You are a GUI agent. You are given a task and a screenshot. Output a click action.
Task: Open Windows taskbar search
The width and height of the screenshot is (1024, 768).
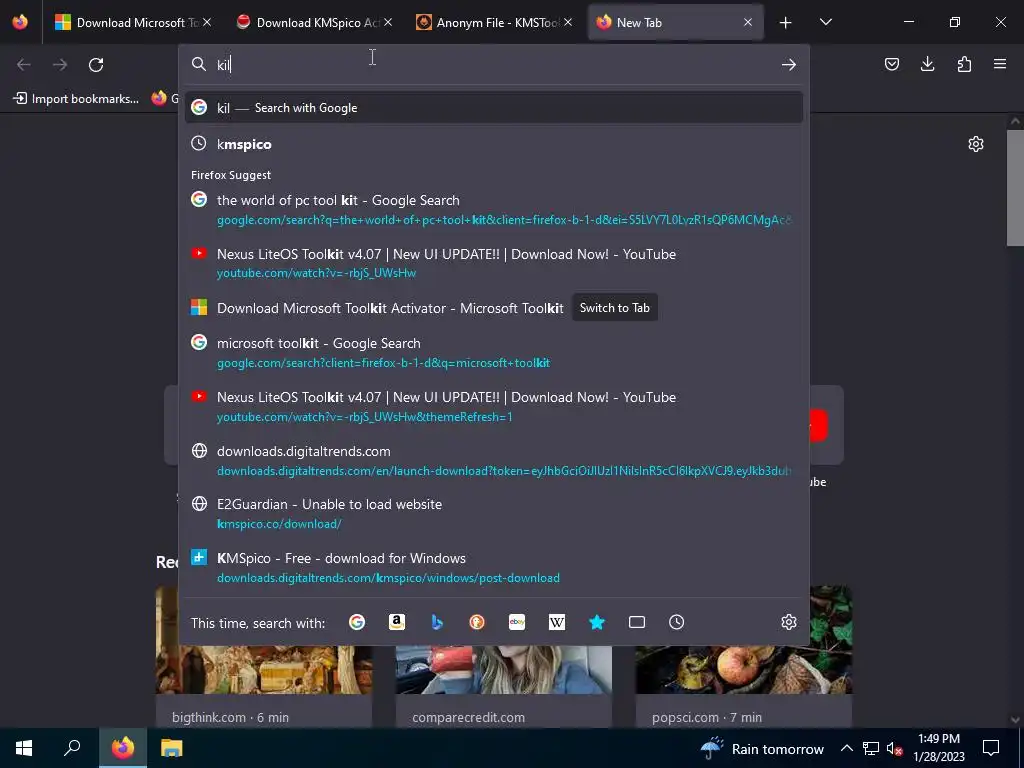(x=72, y=748)
